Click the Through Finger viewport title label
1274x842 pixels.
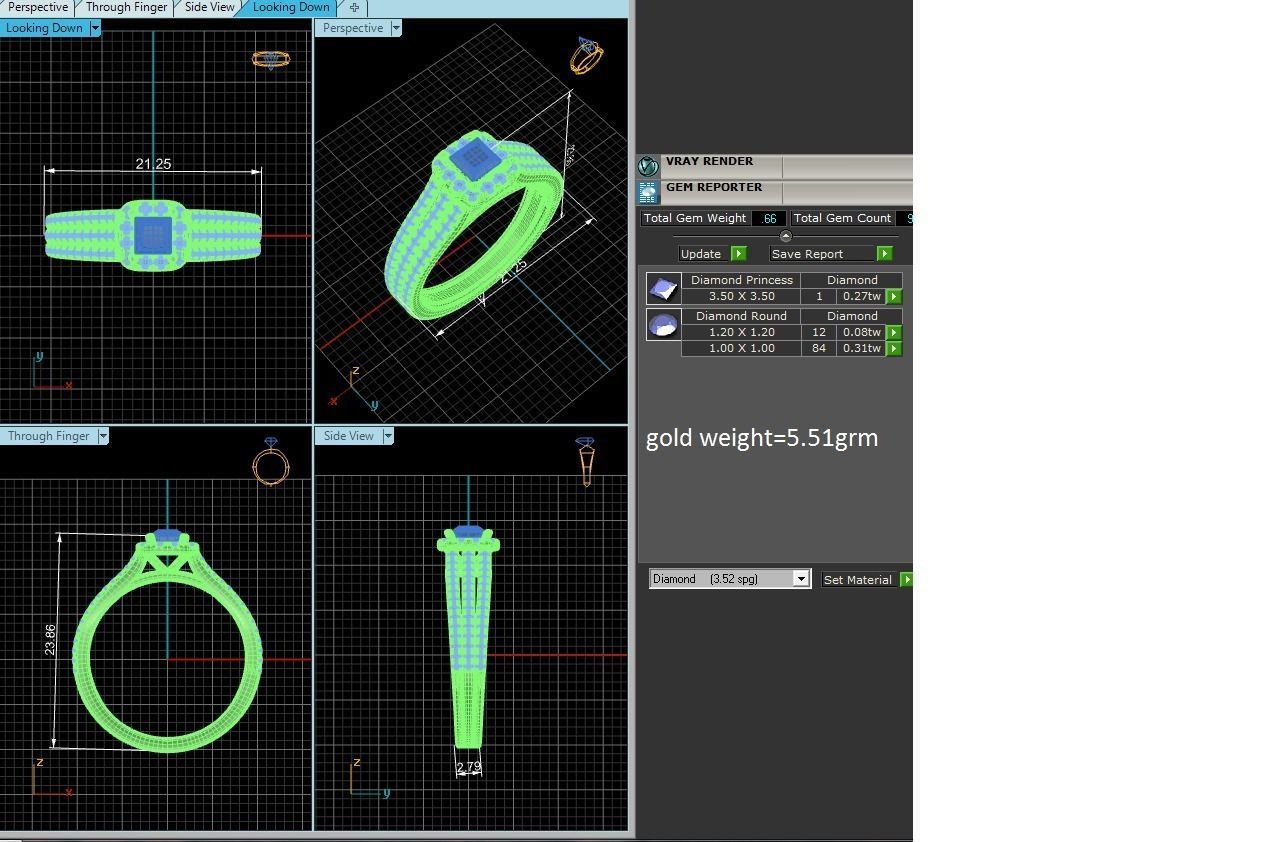pos(49,436)
